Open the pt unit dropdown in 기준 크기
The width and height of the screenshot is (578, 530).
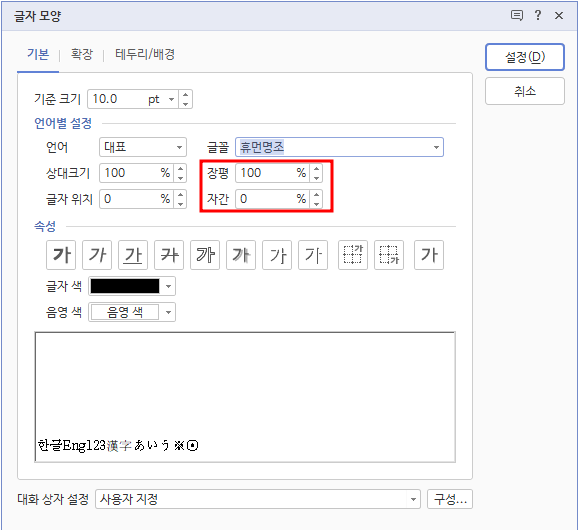[171, 99]
